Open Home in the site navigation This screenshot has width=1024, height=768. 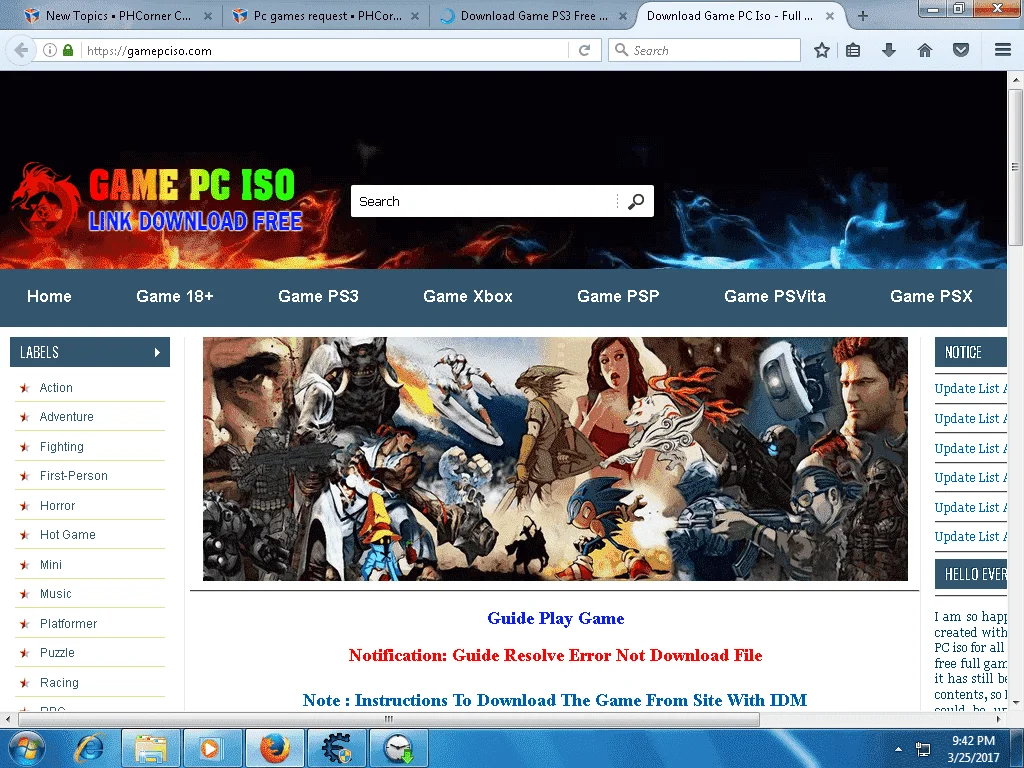49,296
